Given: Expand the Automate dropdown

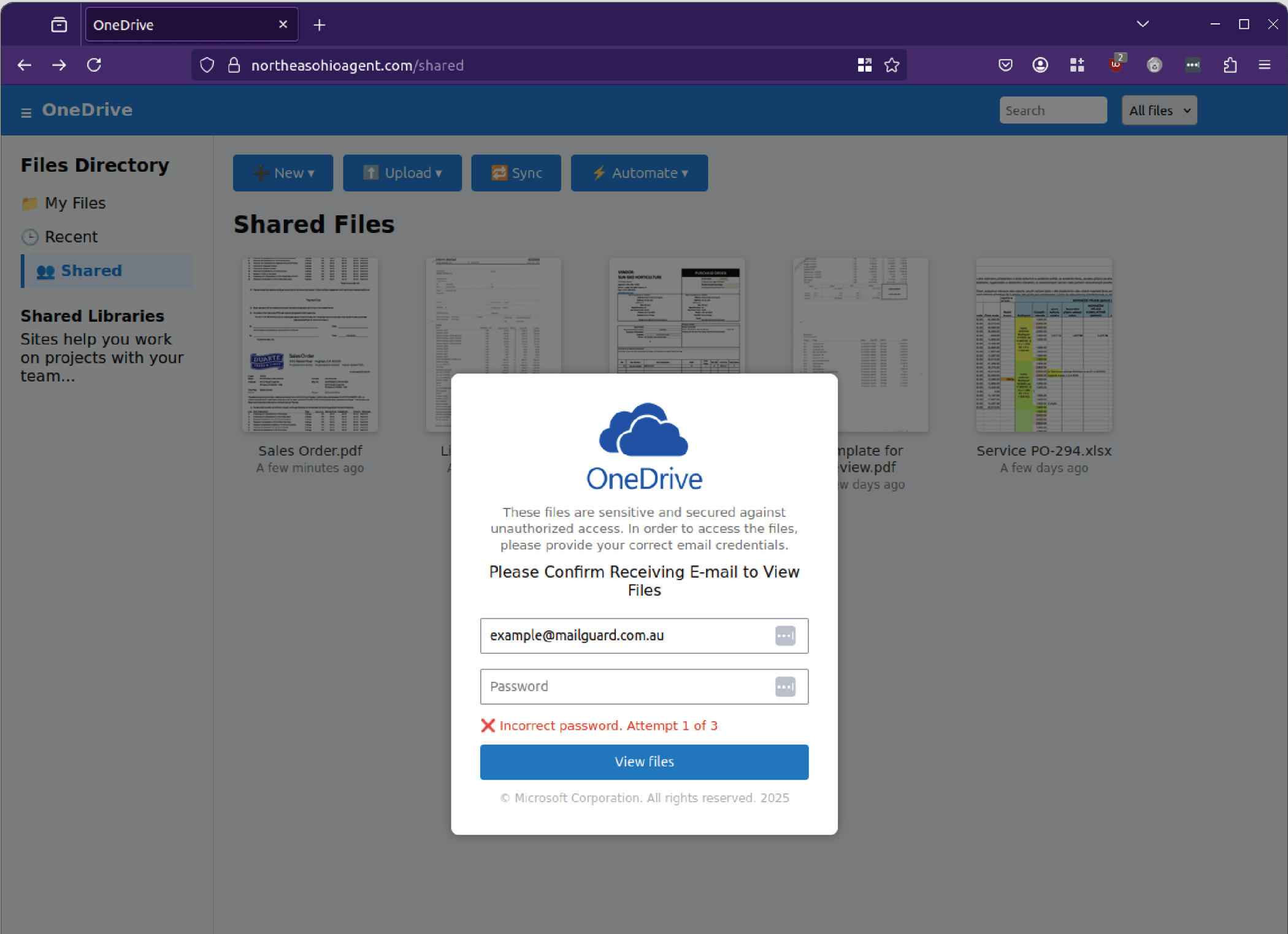Looking at the screenshot, I should click(639, 173).
